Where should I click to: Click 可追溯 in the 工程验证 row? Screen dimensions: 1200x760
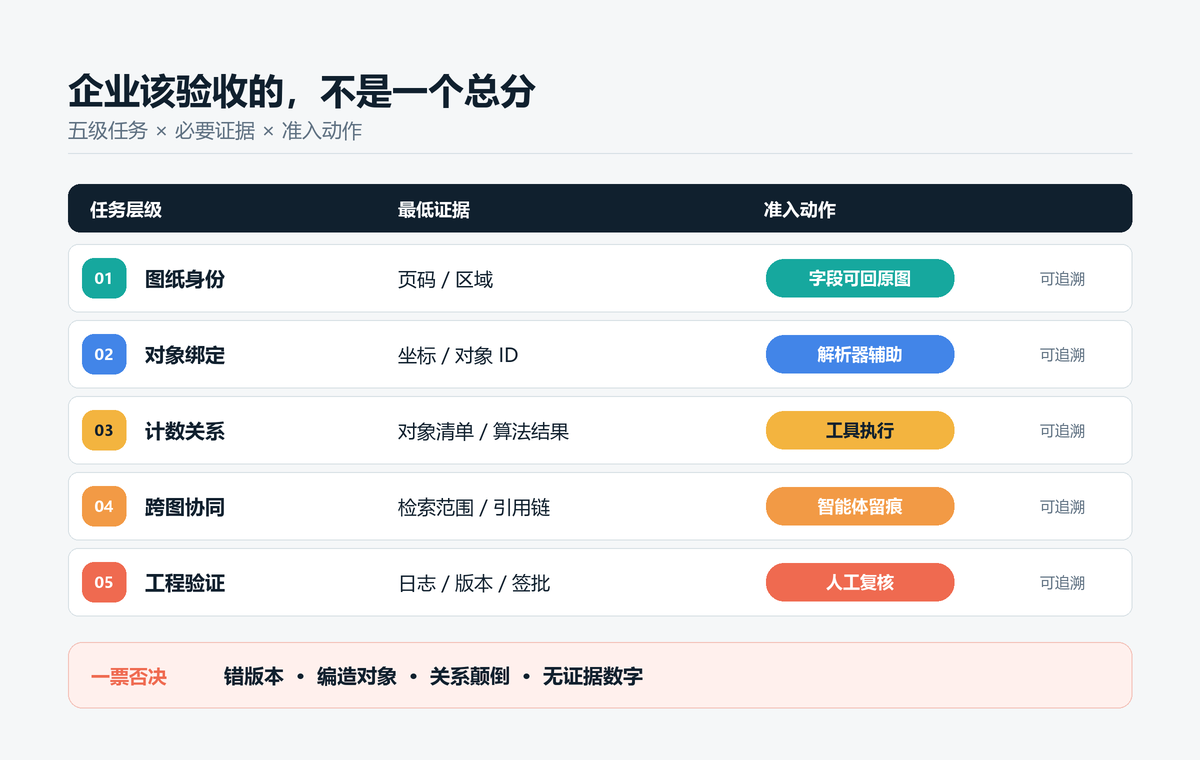click(x=1062, y=583)
